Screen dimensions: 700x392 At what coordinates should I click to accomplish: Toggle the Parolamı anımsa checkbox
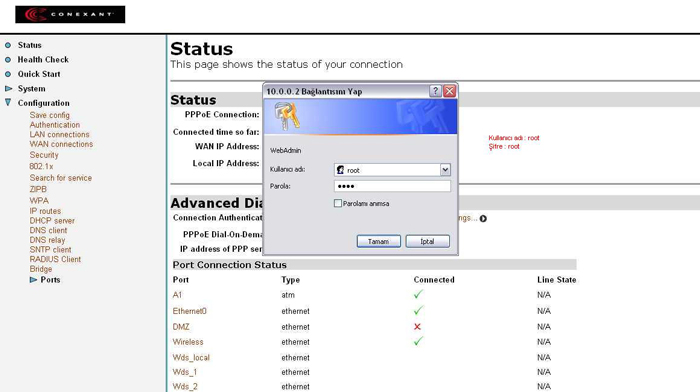[x=338, y=204]
